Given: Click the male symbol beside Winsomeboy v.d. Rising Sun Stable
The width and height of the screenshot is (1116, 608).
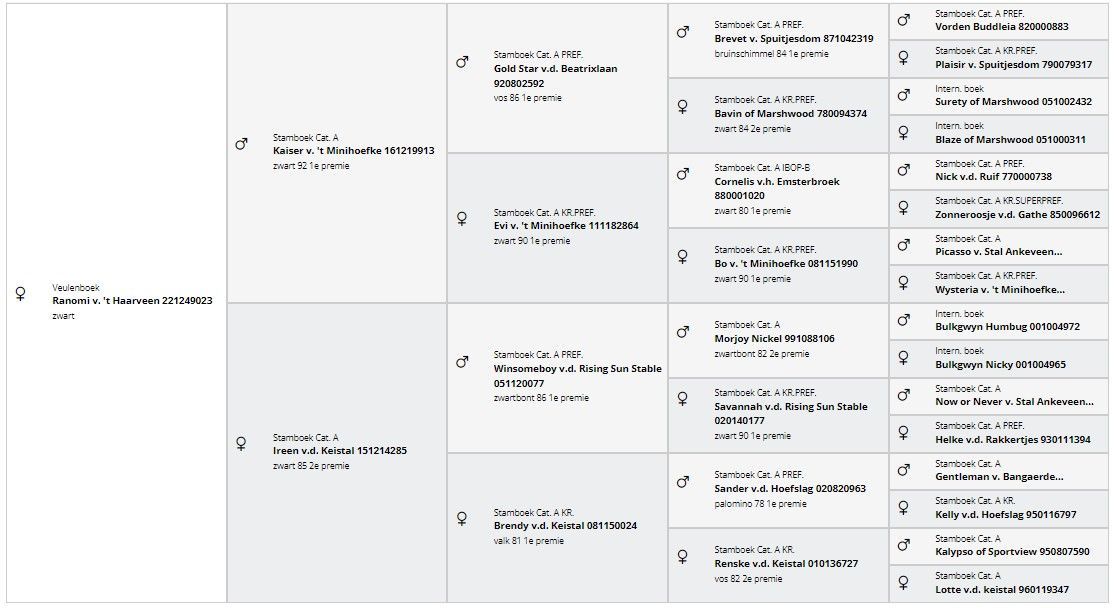Looking at the screenshot, I should [x=462, y=362].
